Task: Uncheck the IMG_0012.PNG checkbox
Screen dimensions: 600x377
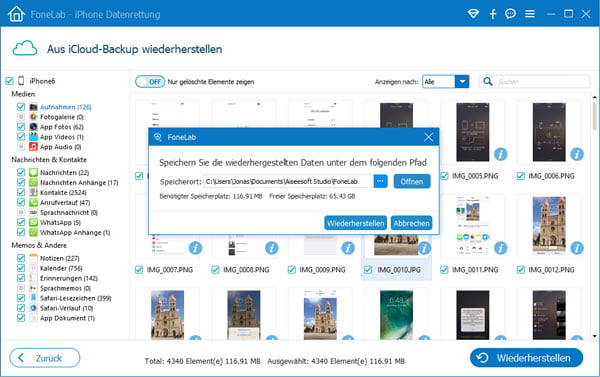Action: (x=520, y=270)
